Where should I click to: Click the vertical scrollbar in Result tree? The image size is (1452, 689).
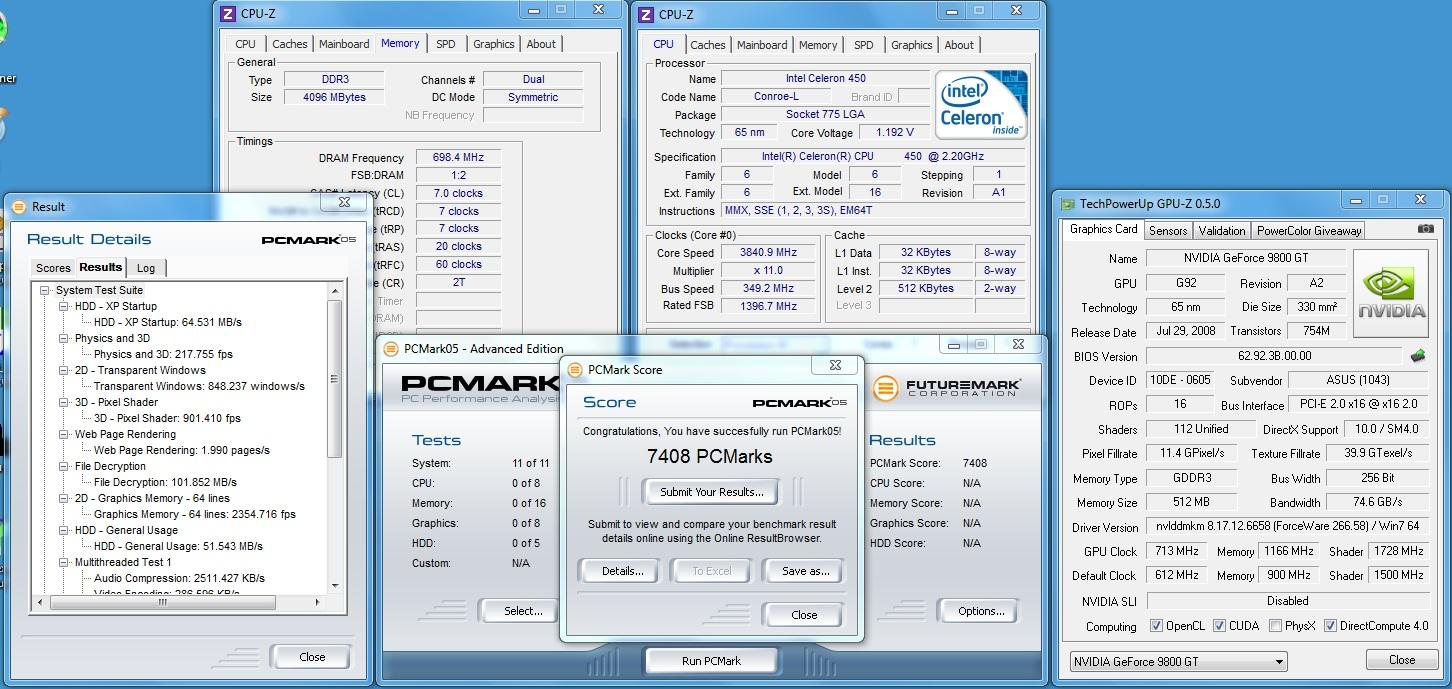(335, 377)
